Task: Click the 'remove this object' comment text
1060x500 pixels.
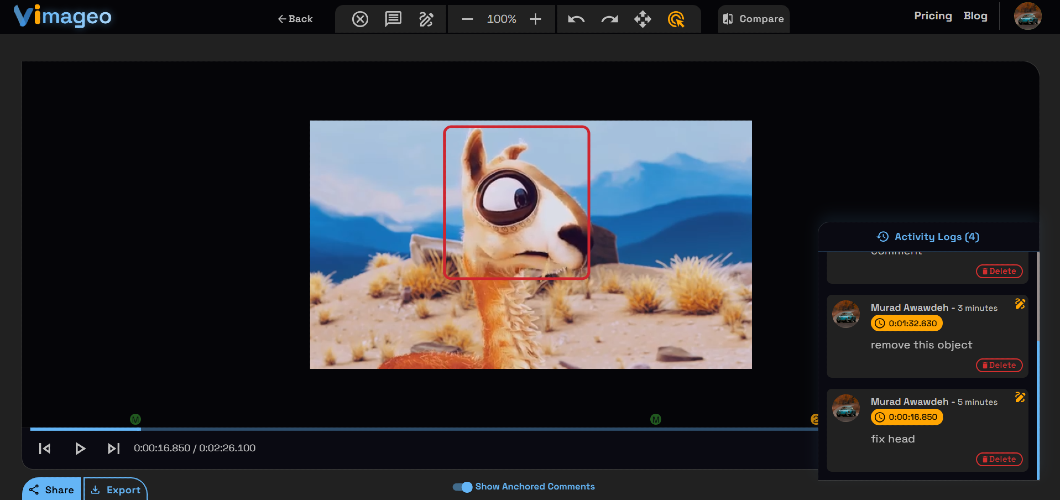Action: point(921,345)
